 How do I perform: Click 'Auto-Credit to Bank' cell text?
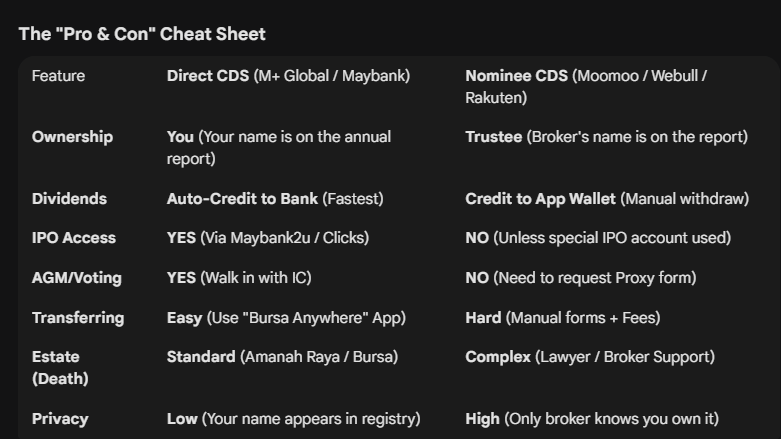pos(242,199)
